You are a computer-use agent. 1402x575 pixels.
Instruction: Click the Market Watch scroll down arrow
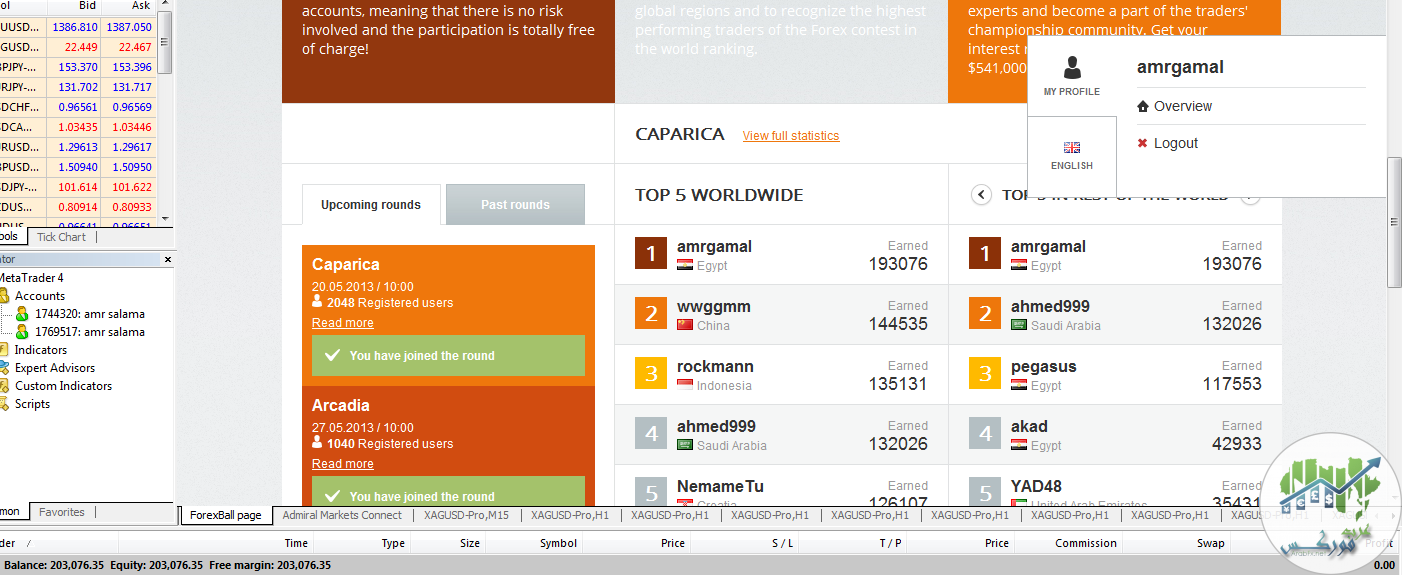coord(165,217)
